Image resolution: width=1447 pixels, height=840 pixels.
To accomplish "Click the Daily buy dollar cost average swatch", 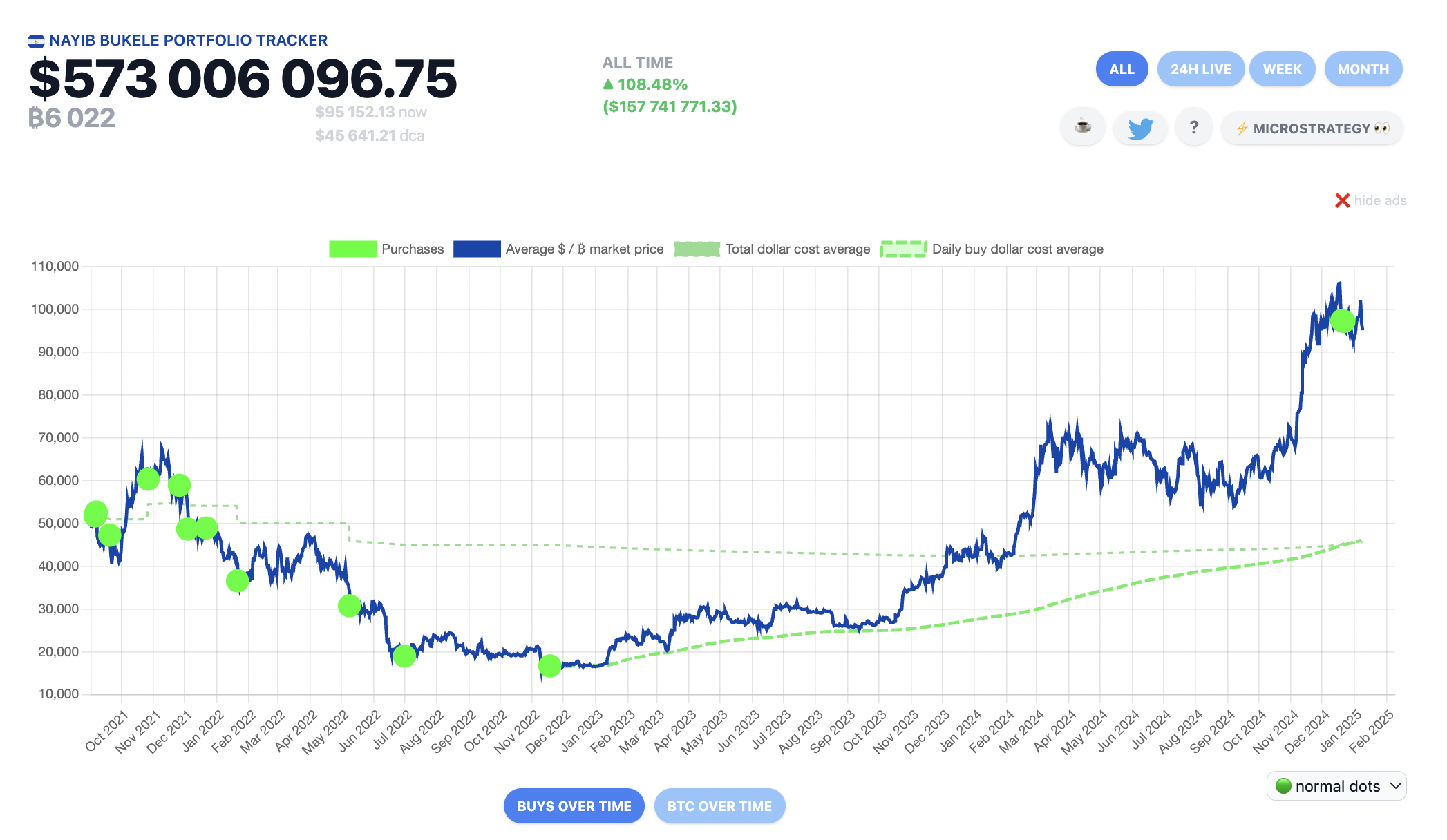I will [903, 249].
